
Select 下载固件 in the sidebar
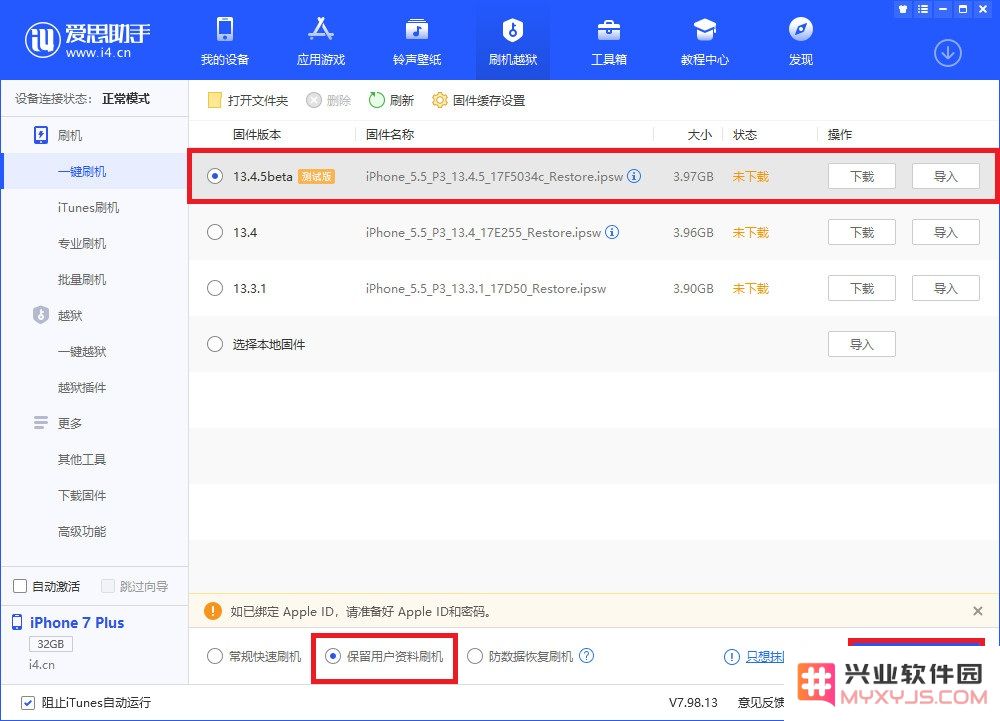coord(82,495)
